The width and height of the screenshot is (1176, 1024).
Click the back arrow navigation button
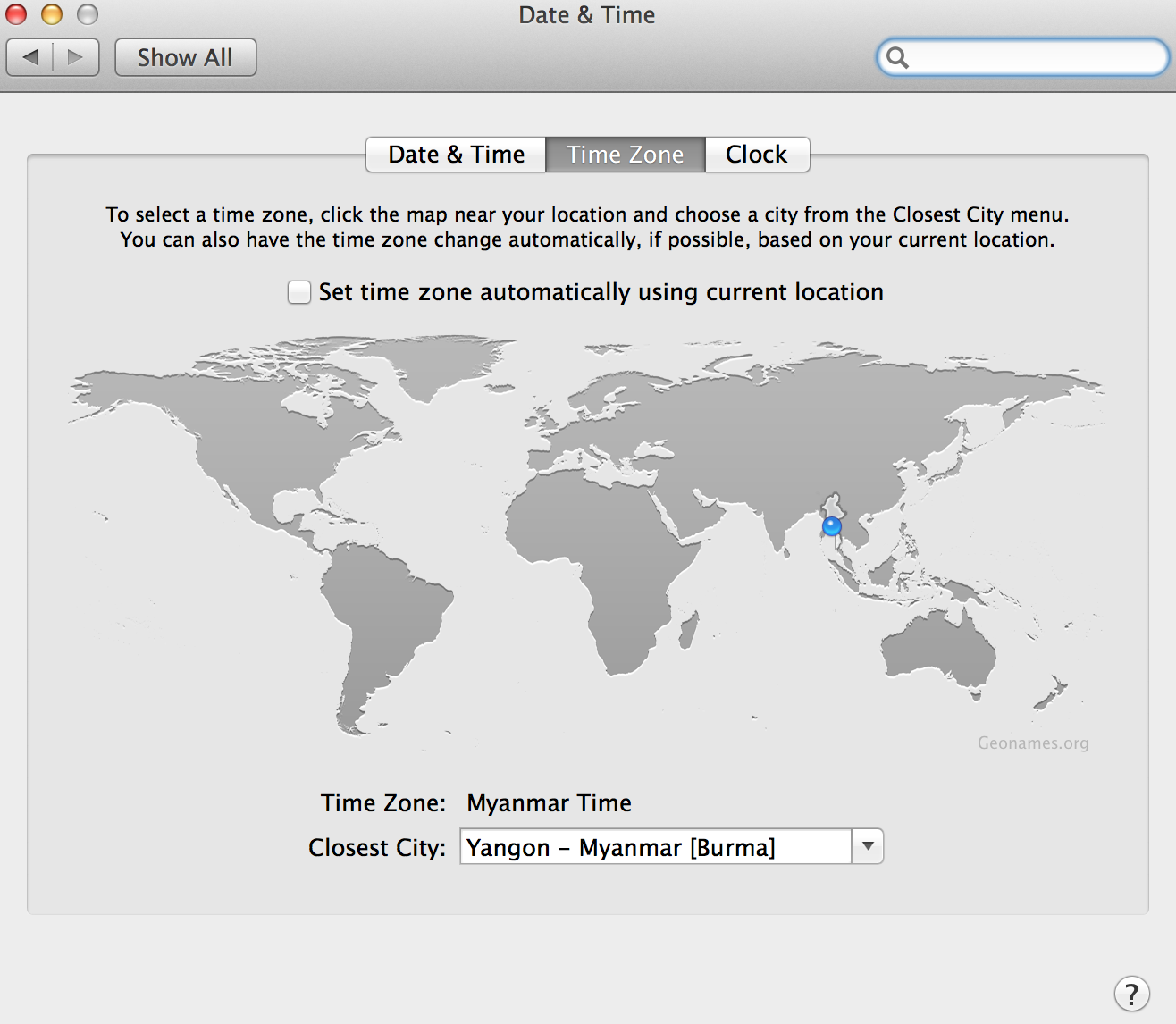pyautogui.click(x=30, y=58)
